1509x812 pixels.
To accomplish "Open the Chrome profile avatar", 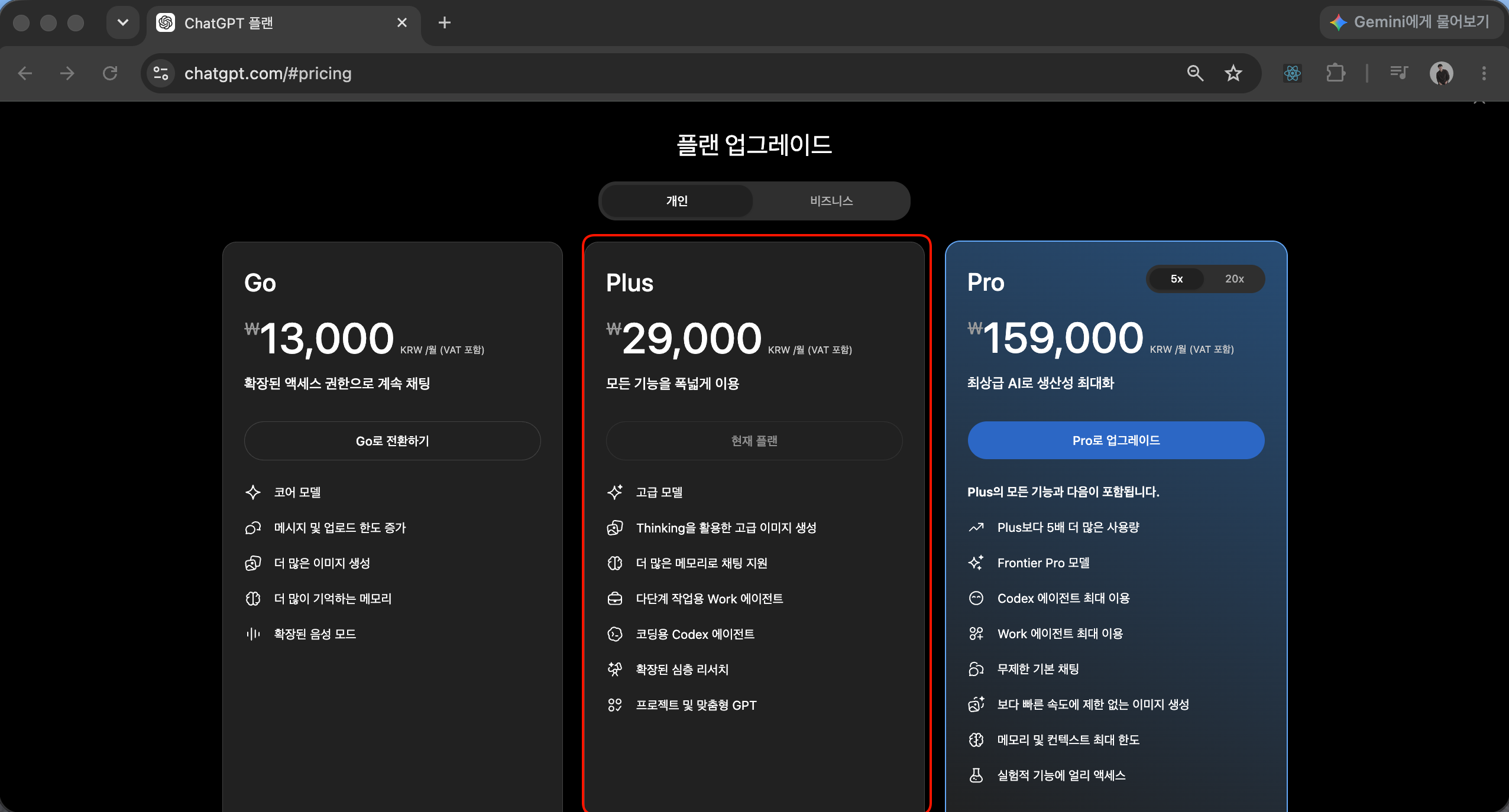I will click(1442, 73).
